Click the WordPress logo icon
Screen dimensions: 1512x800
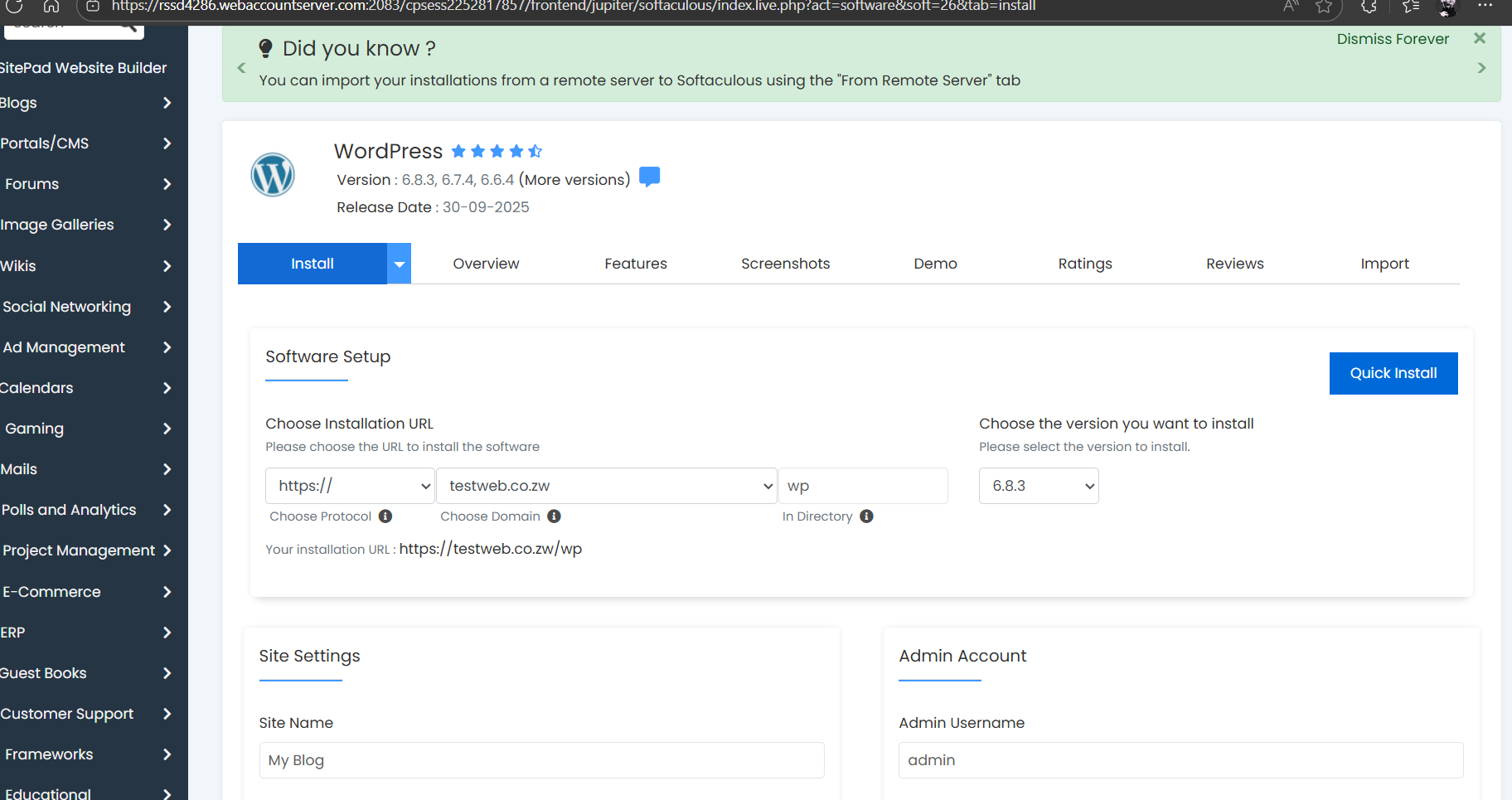coord(273,175)
